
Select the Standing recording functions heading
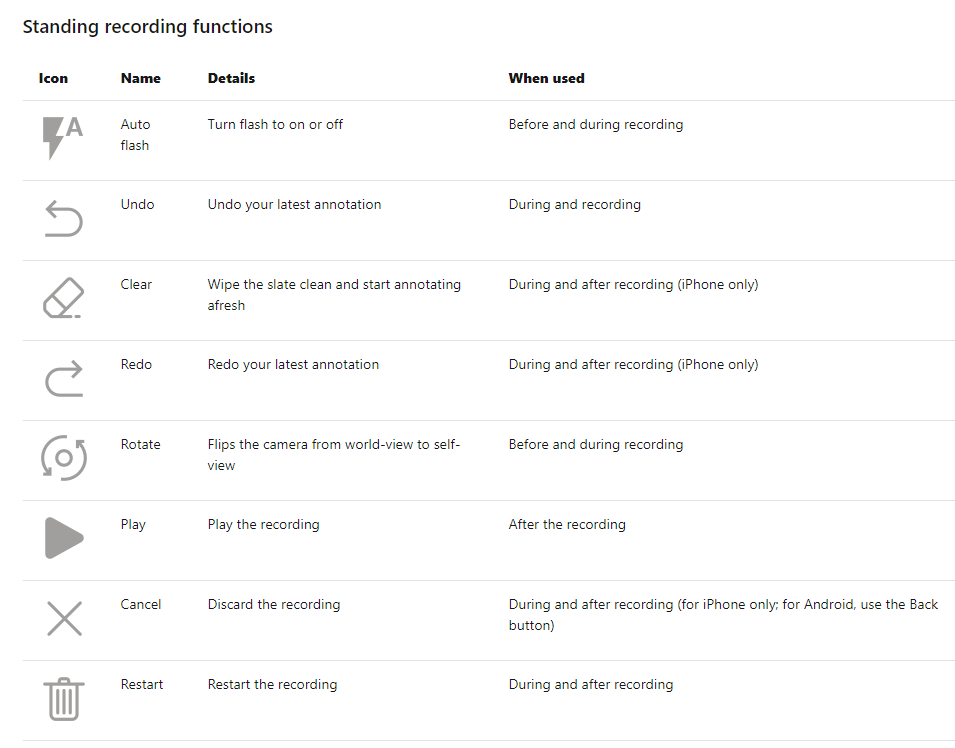pyautogui.click(x=147, y=27)
